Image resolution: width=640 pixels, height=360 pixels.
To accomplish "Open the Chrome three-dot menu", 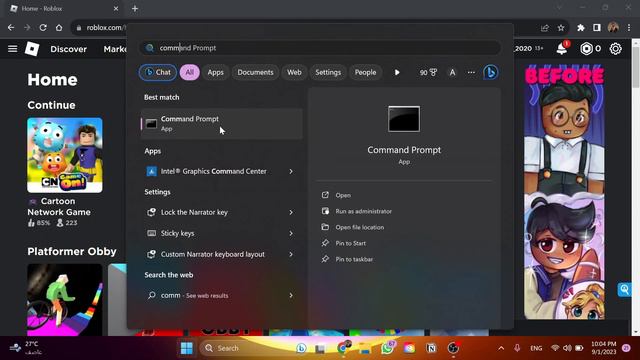I will 629,27.
